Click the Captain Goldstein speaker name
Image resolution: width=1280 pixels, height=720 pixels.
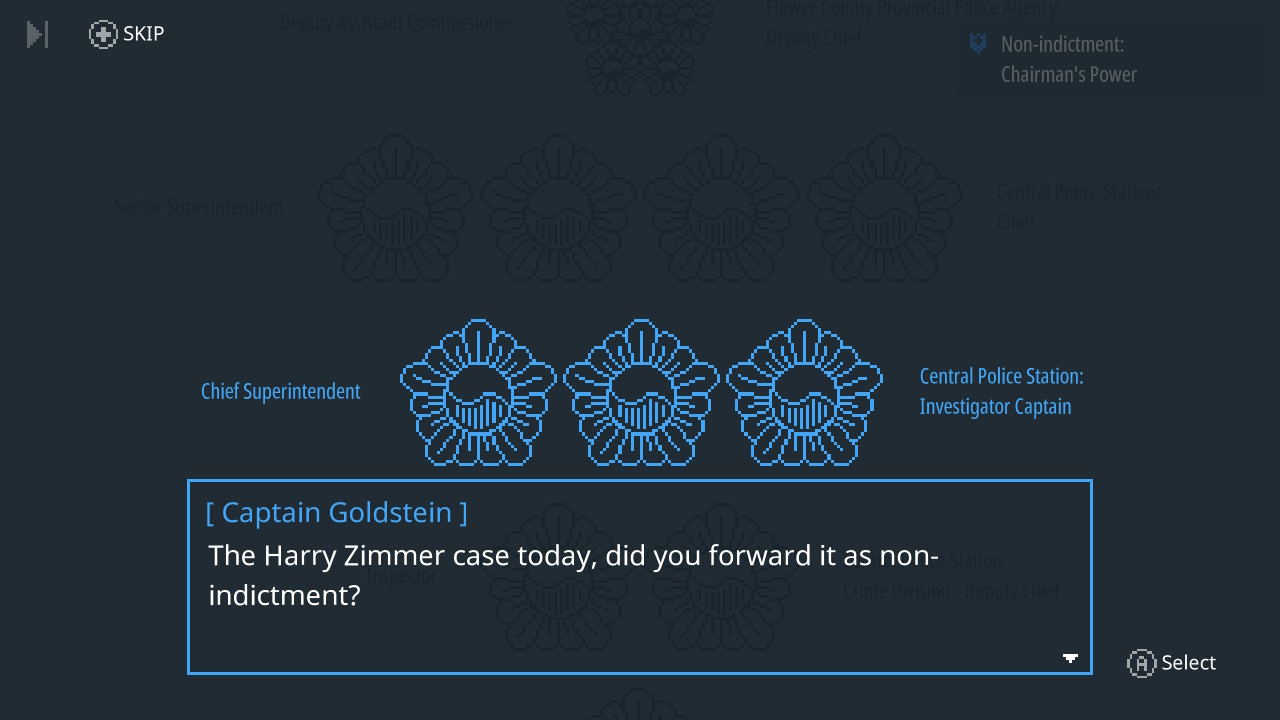(336, 512)
